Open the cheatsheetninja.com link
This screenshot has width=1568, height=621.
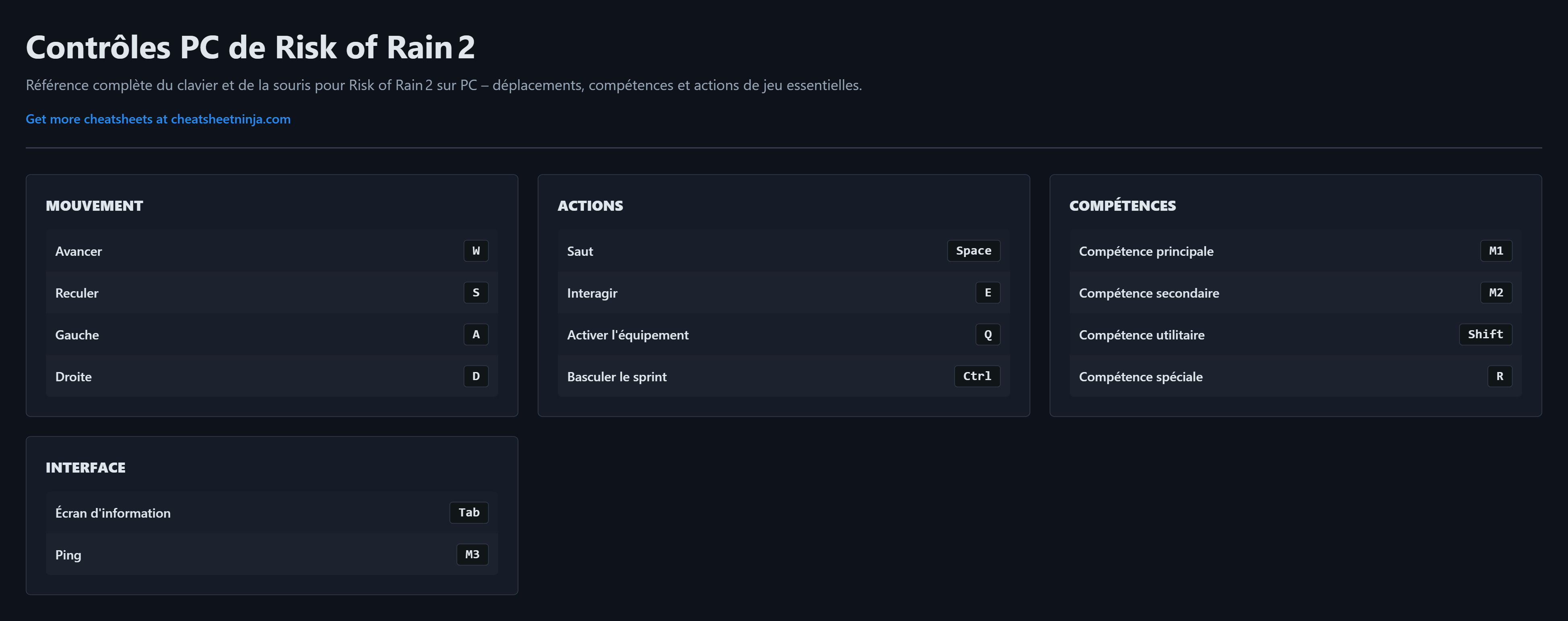[x=158, y=119]
